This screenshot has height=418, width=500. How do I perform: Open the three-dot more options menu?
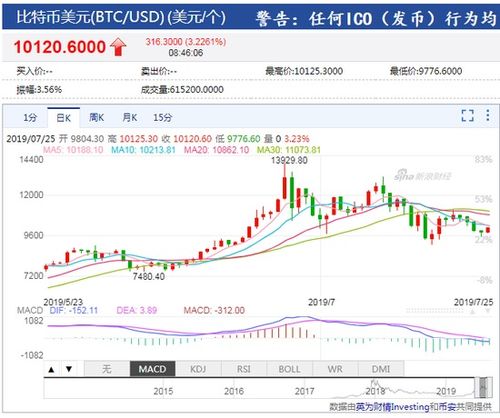(488, 115)
